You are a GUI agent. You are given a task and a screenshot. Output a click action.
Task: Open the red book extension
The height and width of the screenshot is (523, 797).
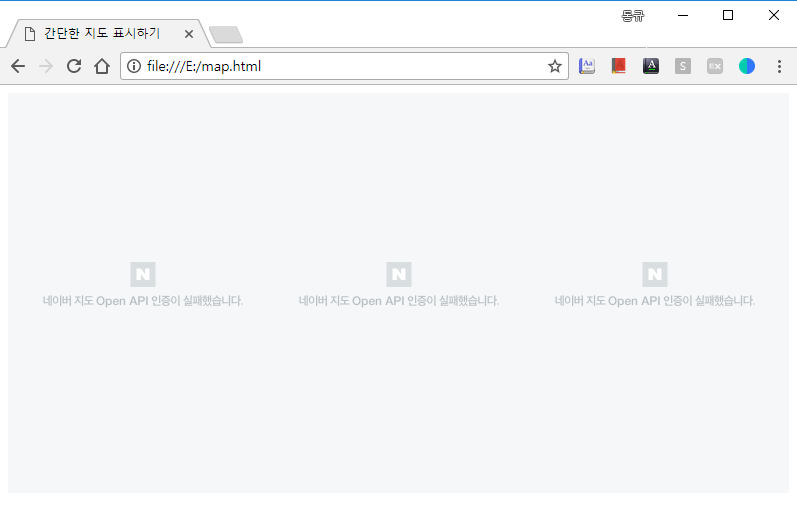(619, 66)
